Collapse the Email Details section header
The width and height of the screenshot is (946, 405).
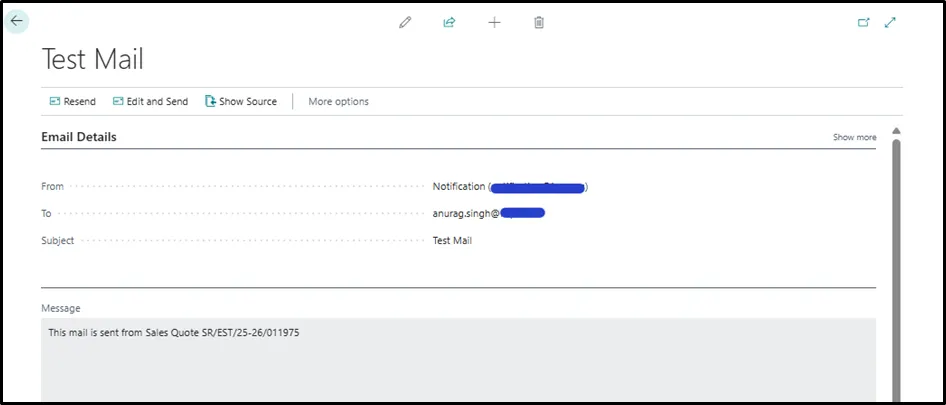79,137
